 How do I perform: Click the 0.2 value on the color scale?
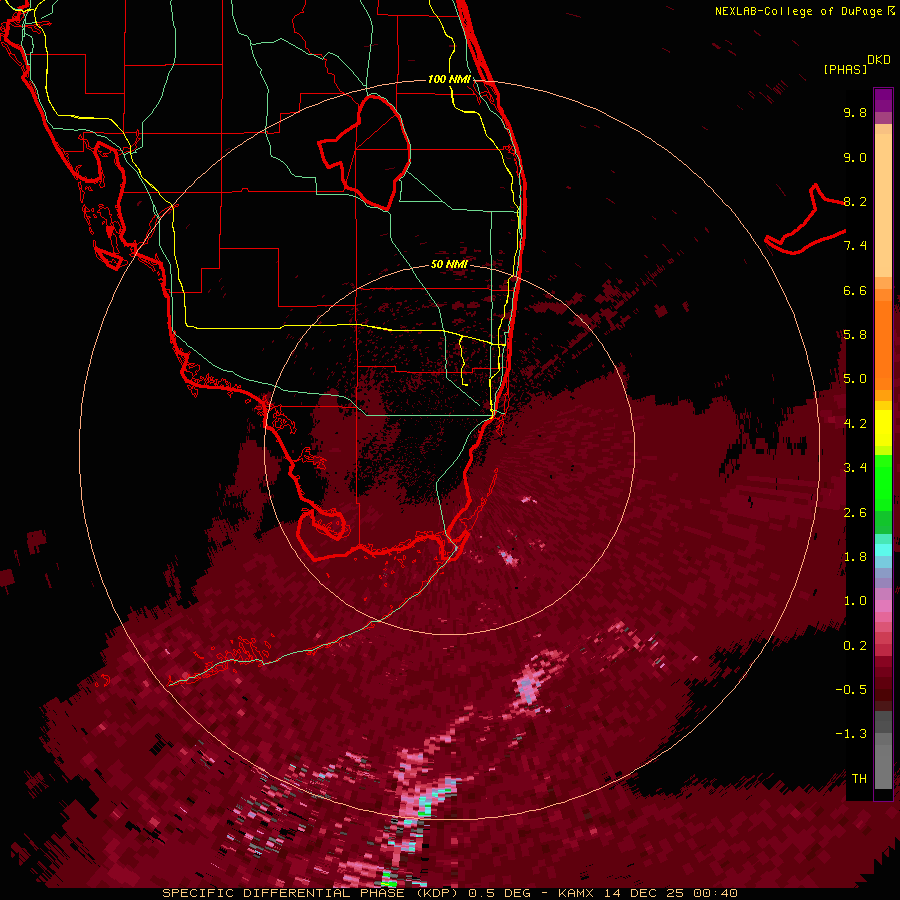[855, 646]
